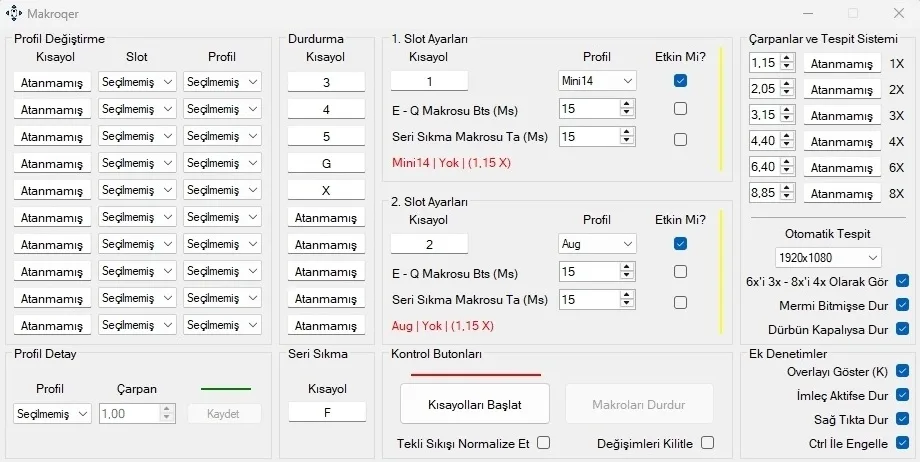Open Profil Detay's Seçilmemiş profile dropdown
The width and height of the screenshot is (920, 462).
click(53, 413)
